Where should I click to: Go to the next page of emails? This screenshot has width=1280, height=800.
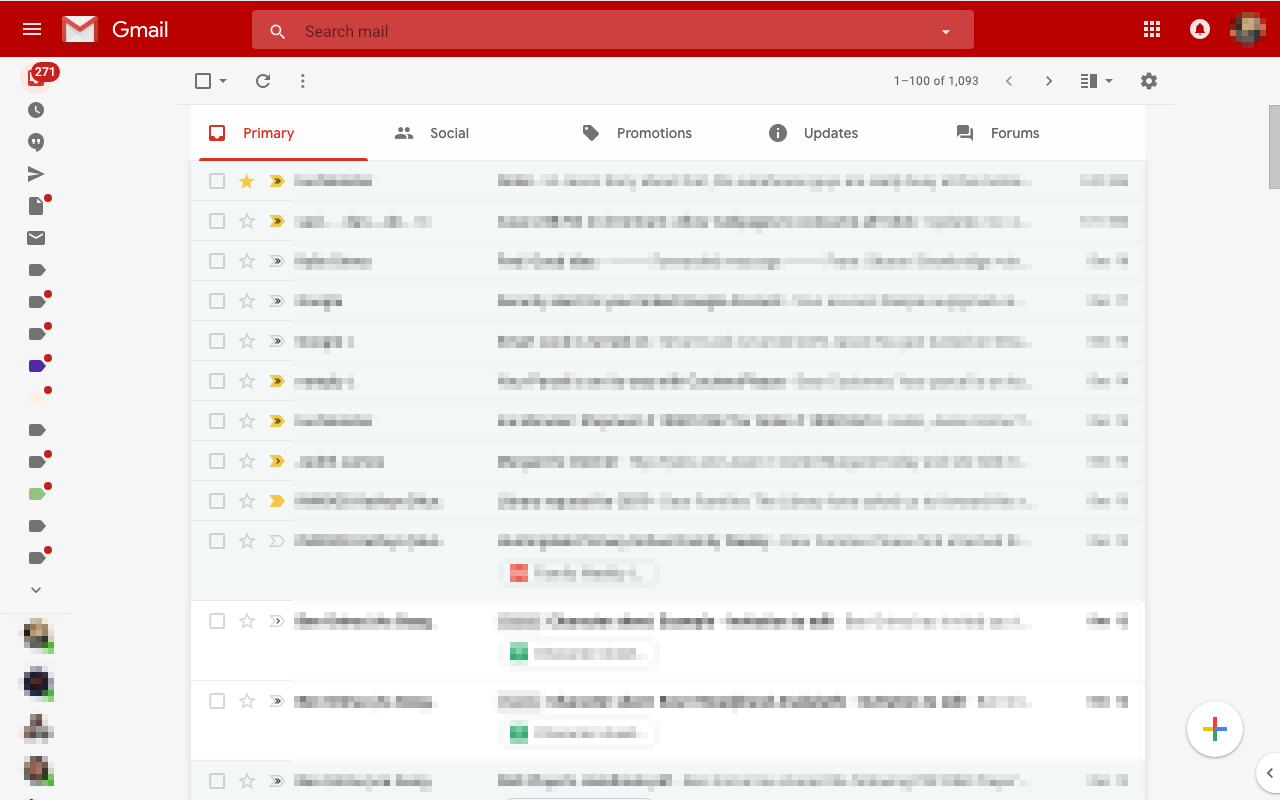coord(1048,80)
